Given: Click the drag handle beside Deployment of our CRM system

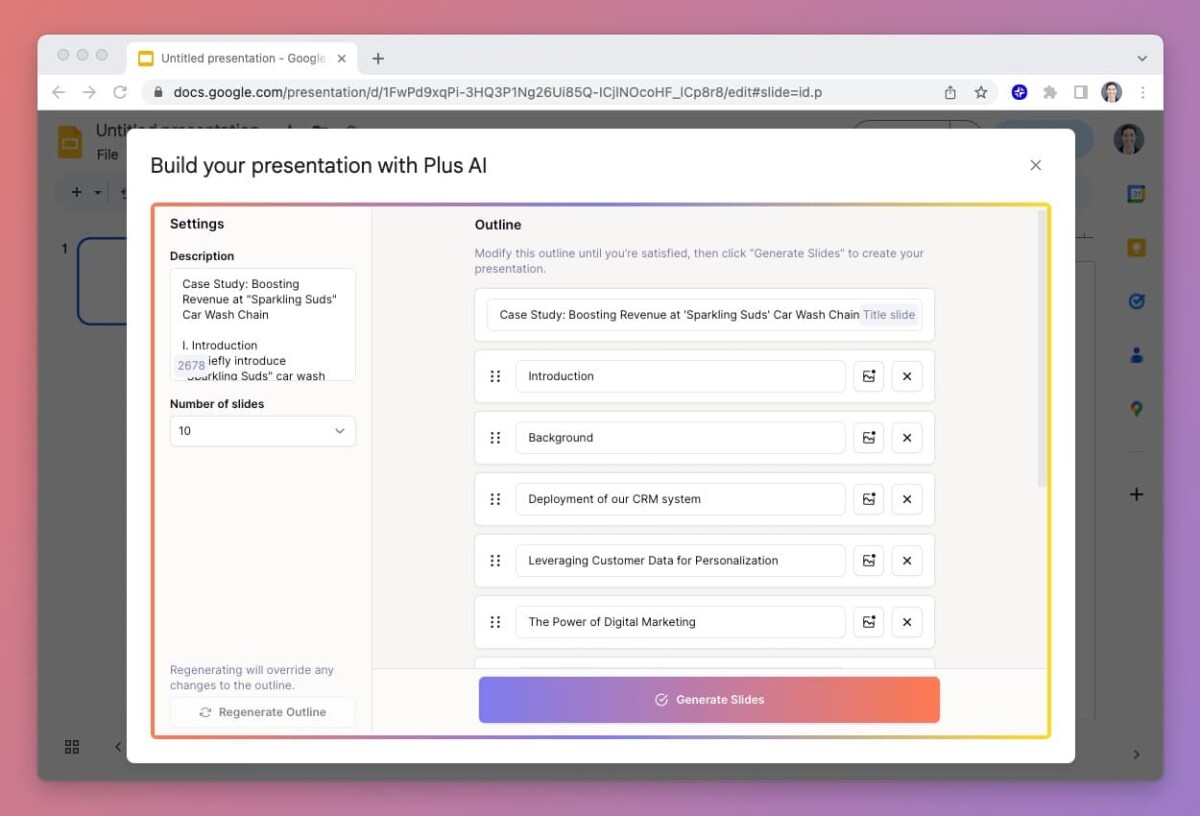Looking at the screenshot, I should tap(495, 499).
